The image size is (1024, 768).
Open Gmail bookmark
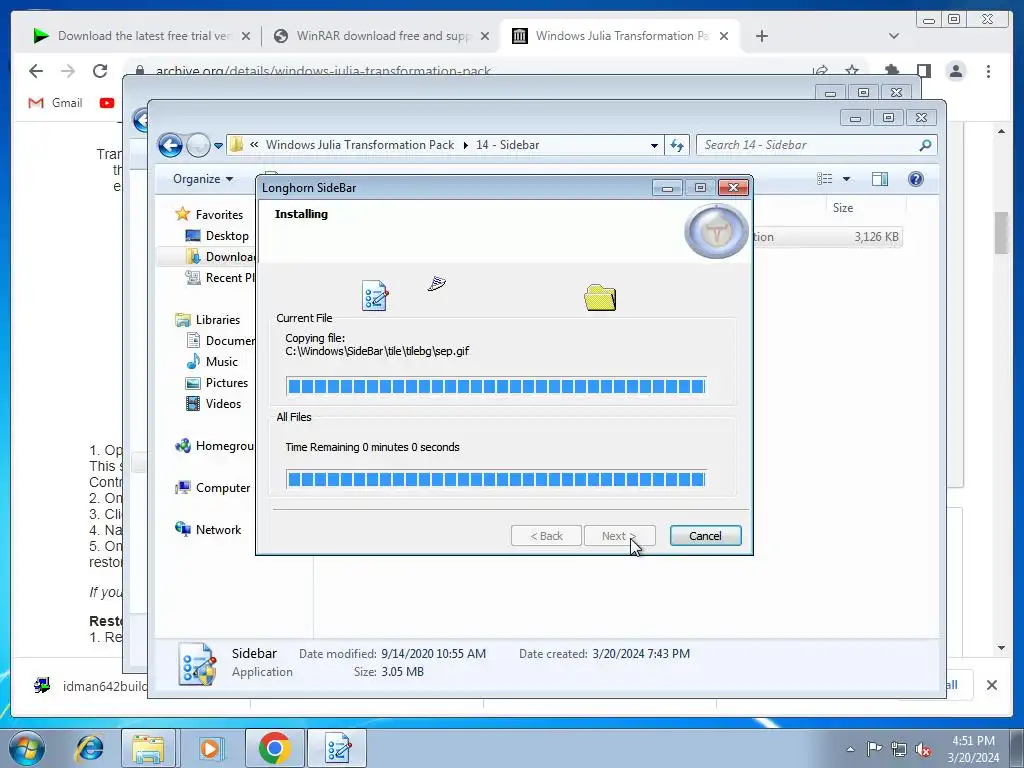56,103
